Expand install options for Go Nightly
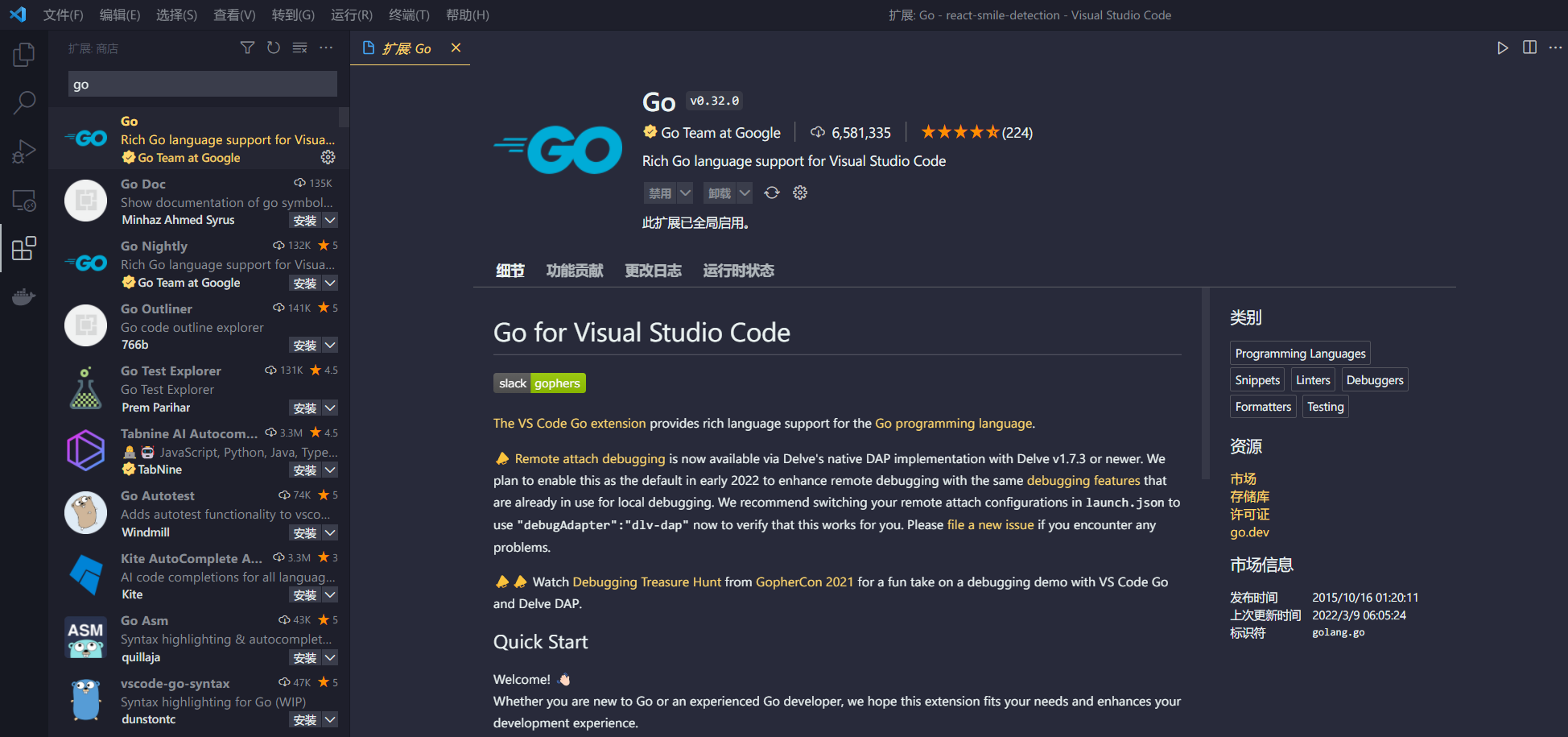Image resolution: width=1568 pixels, height=737 pixels. pos(330,283)
